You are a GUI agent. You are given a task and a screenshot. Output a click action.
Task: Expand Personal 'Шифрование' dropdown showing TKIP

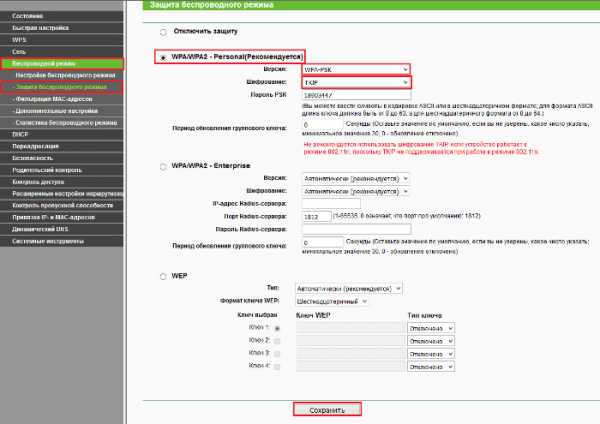point(356,81)
